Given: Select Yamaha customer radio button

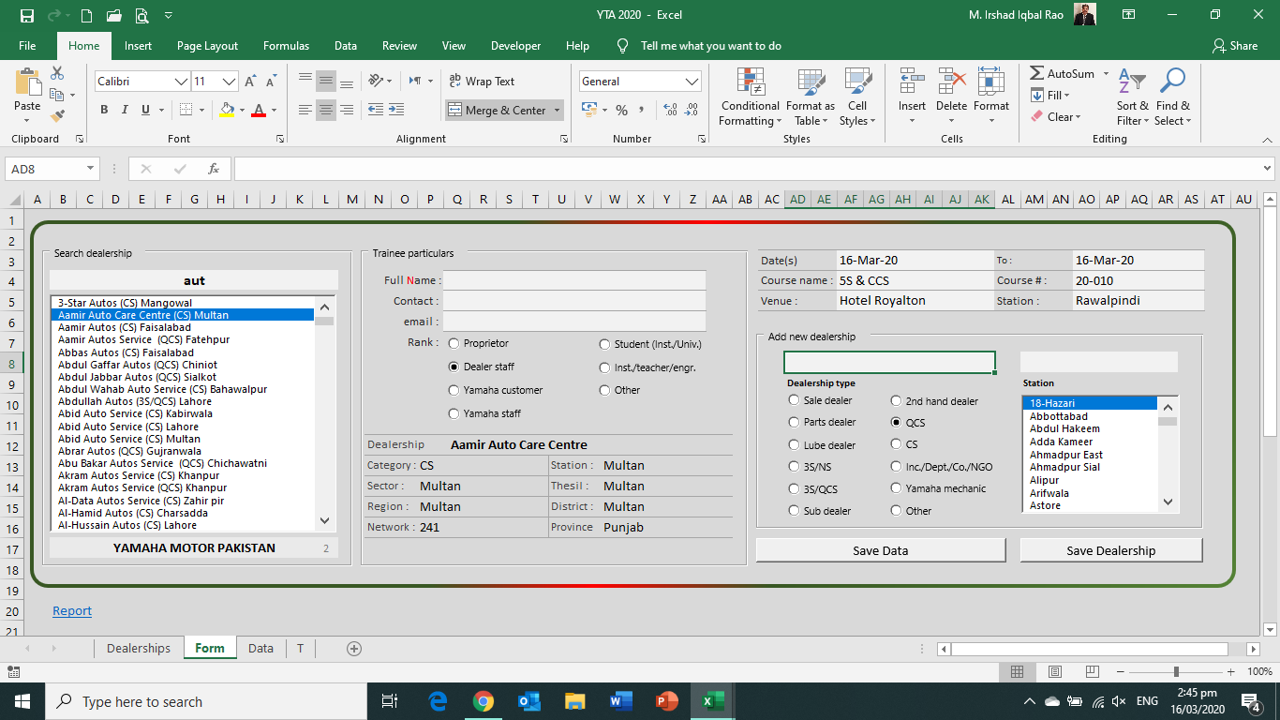Looking at the screenshot, I should pyautogui.click(x=454, y=390).
